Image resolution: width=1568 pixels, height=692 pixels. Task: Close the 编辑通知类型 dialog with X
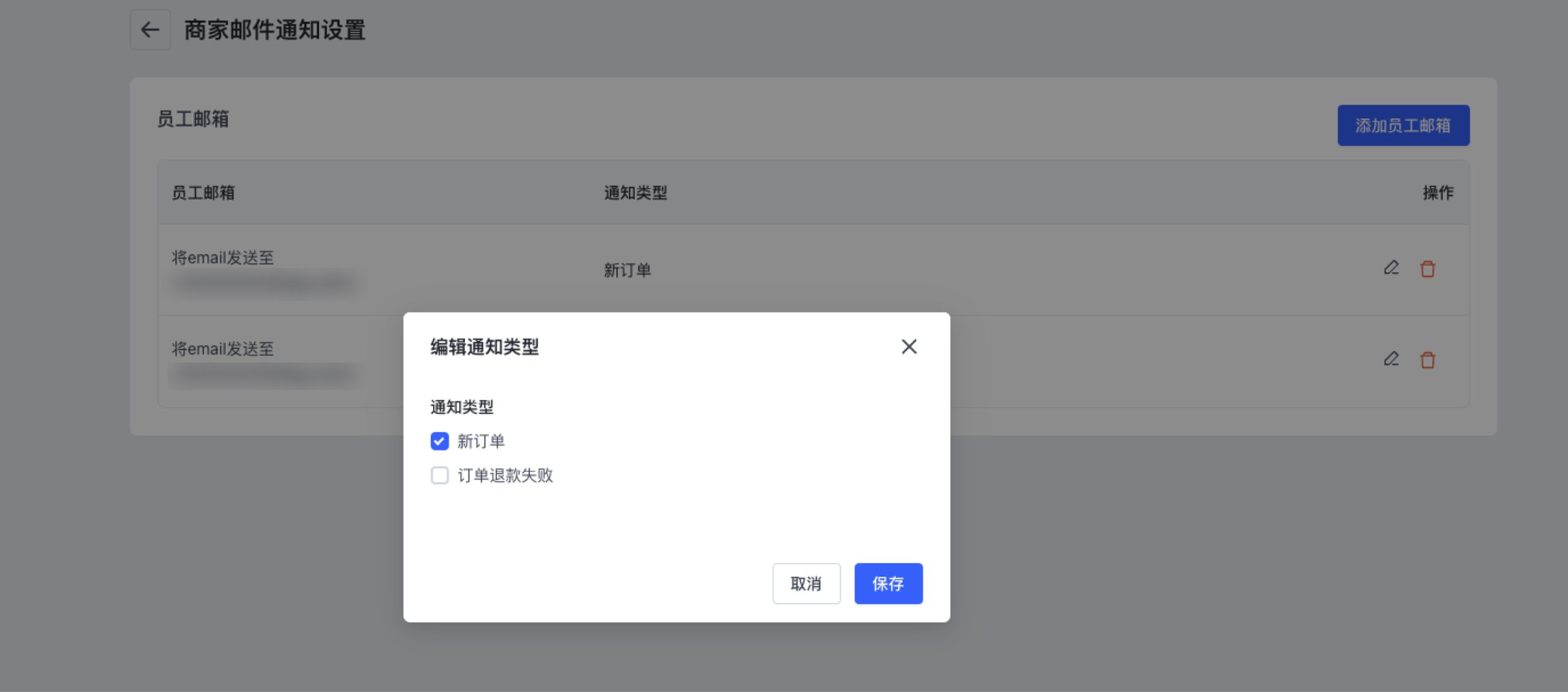click(909, 347)
